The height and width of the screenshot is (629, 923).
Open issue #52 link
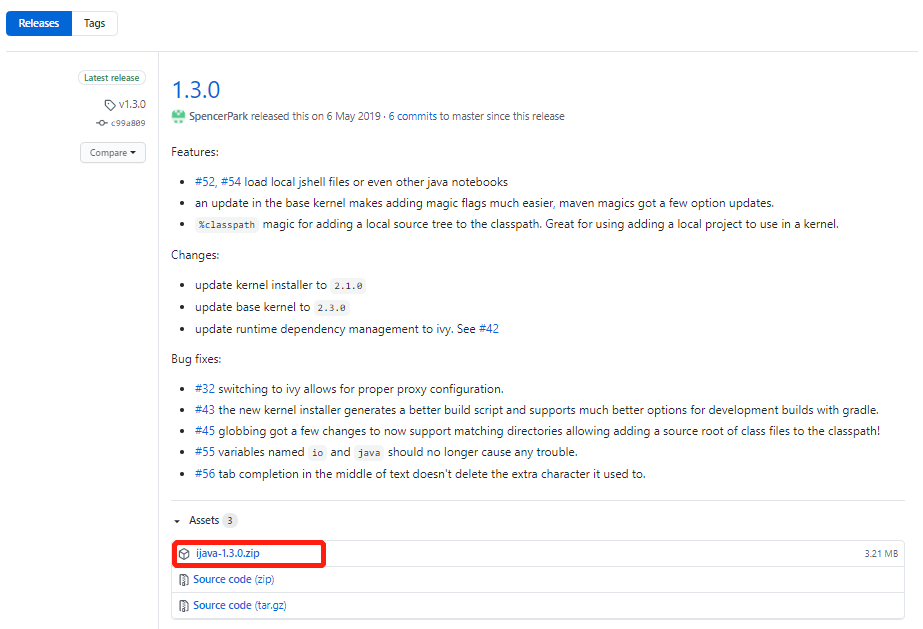[x=205, y=181]
